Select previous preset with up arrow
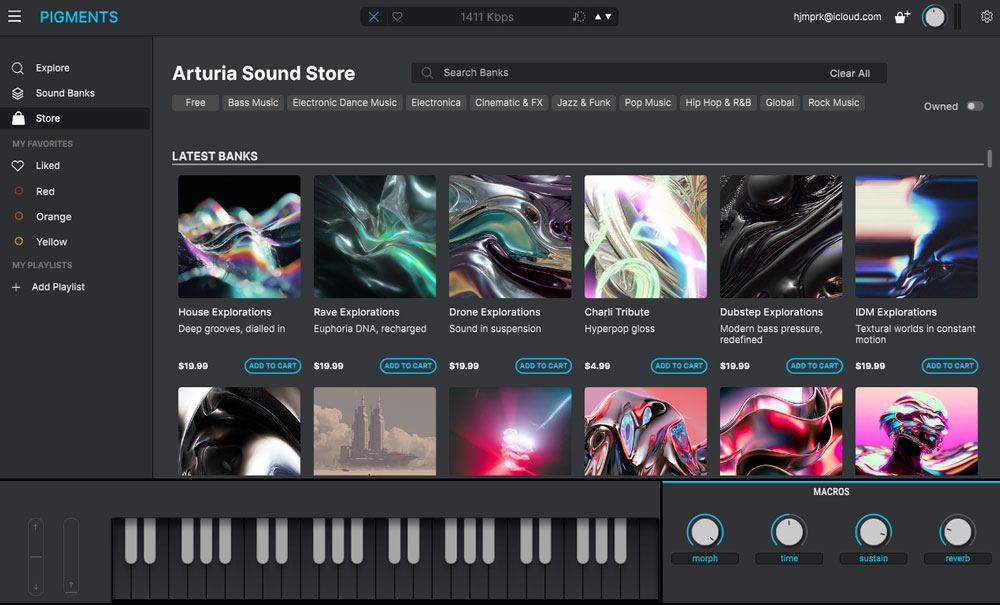 pyautogui.click(x=598, y=17)
